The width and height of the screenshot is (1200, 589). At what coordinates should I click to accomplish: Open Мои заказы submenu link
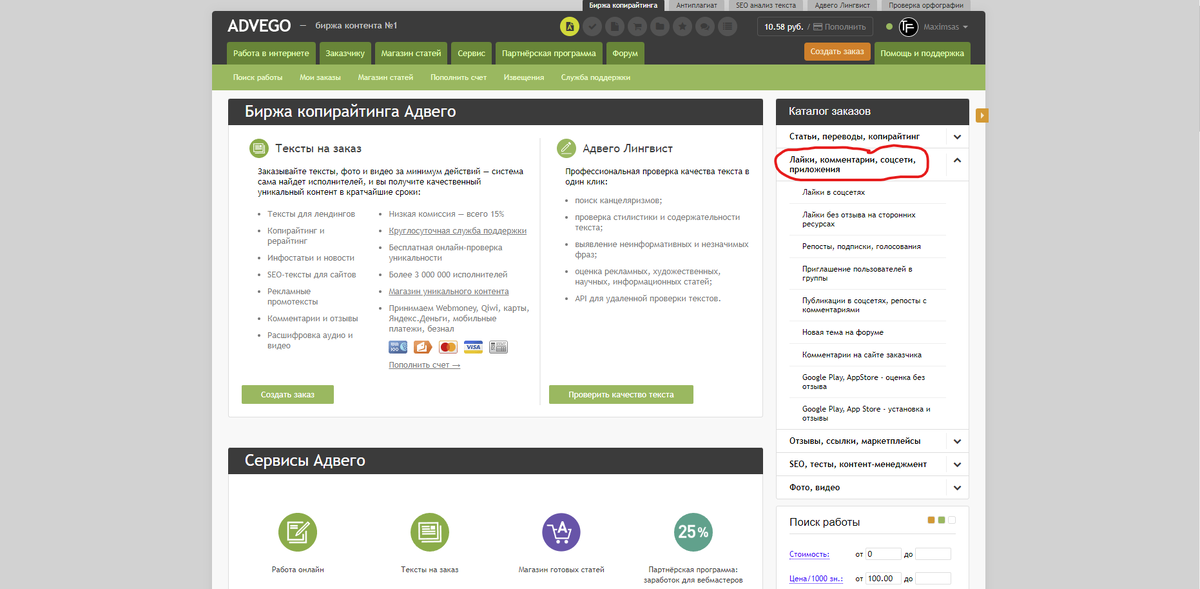(320, 77)
